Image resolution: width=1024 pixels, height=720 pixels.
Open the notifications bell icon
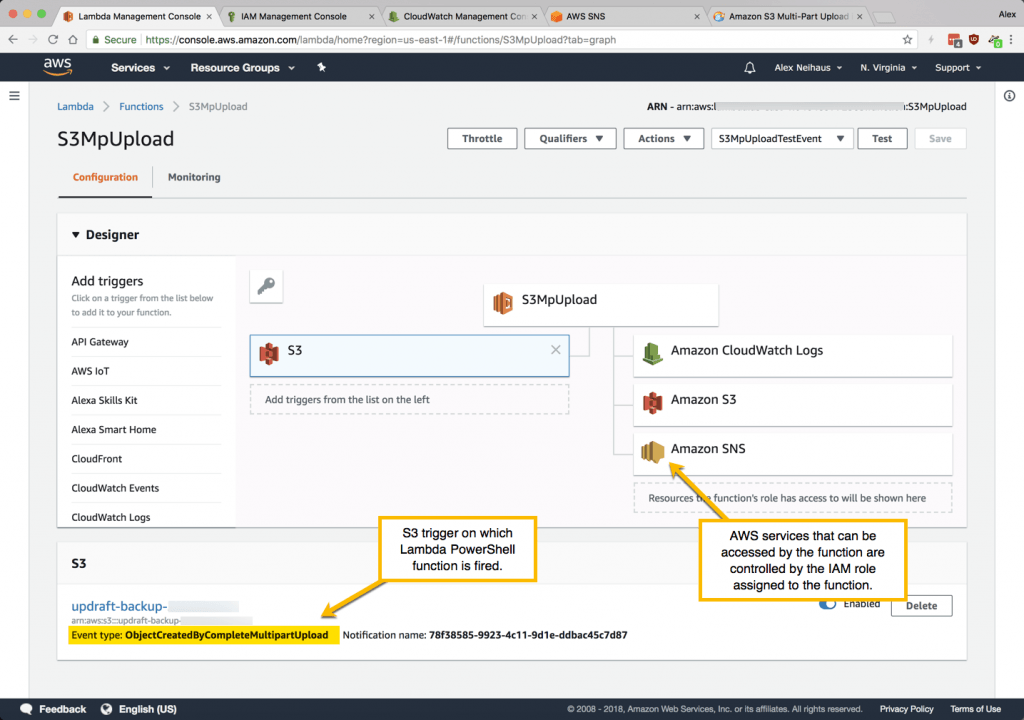749,67
